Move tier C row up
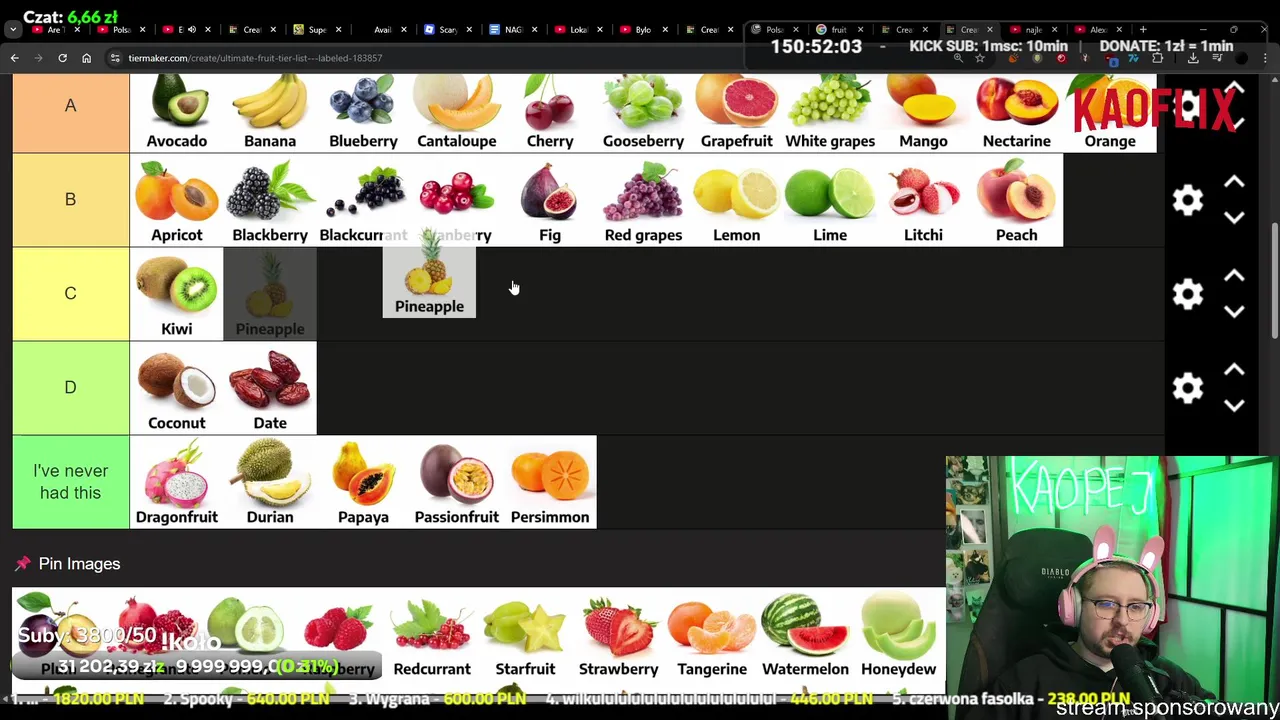Image resolution: width=1280 pixels, height=720 pixels. pos(1234,276)
